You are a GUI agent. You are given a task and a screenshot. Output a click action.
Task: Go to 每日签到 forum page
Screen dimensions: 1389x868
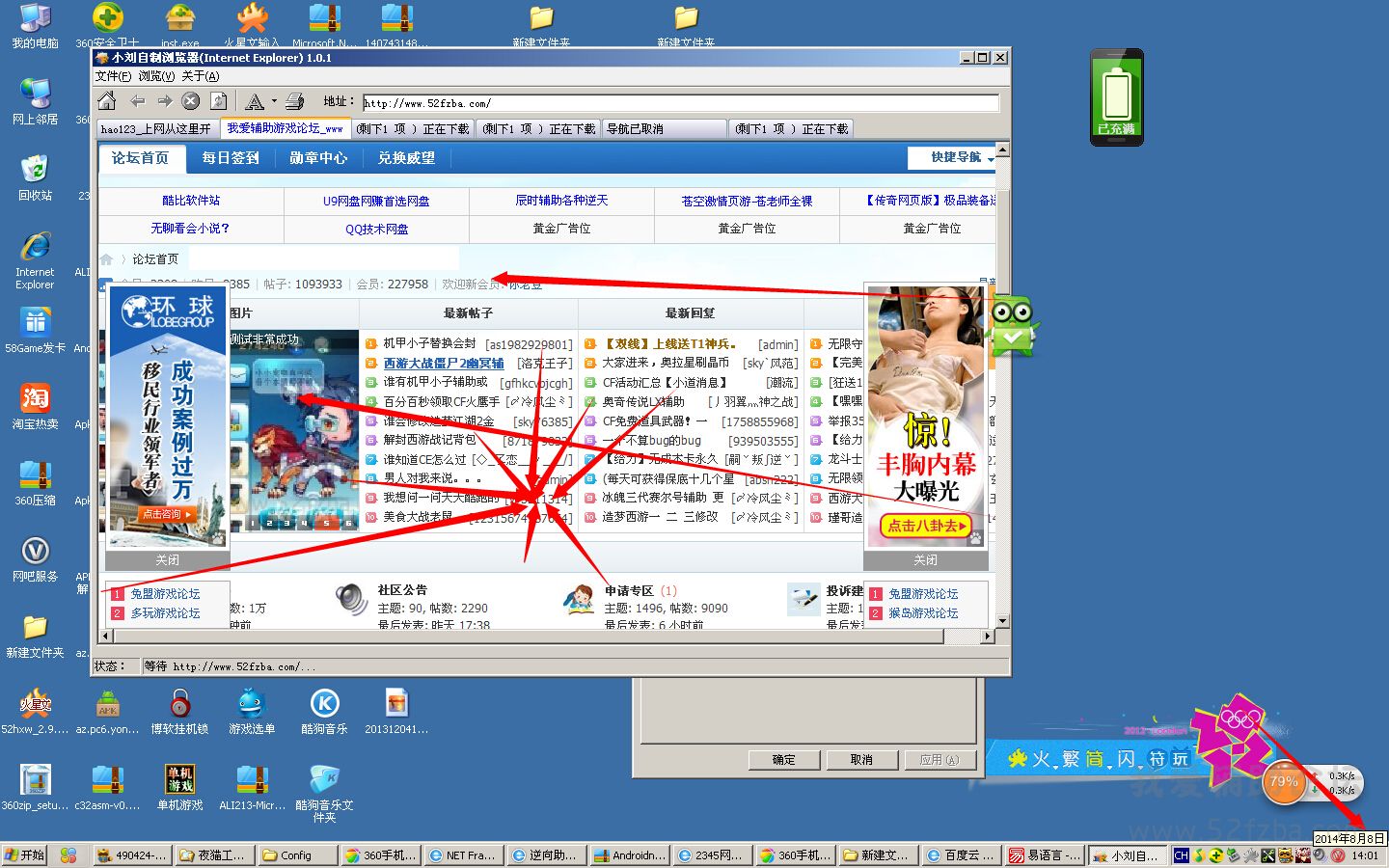(231, 158)
